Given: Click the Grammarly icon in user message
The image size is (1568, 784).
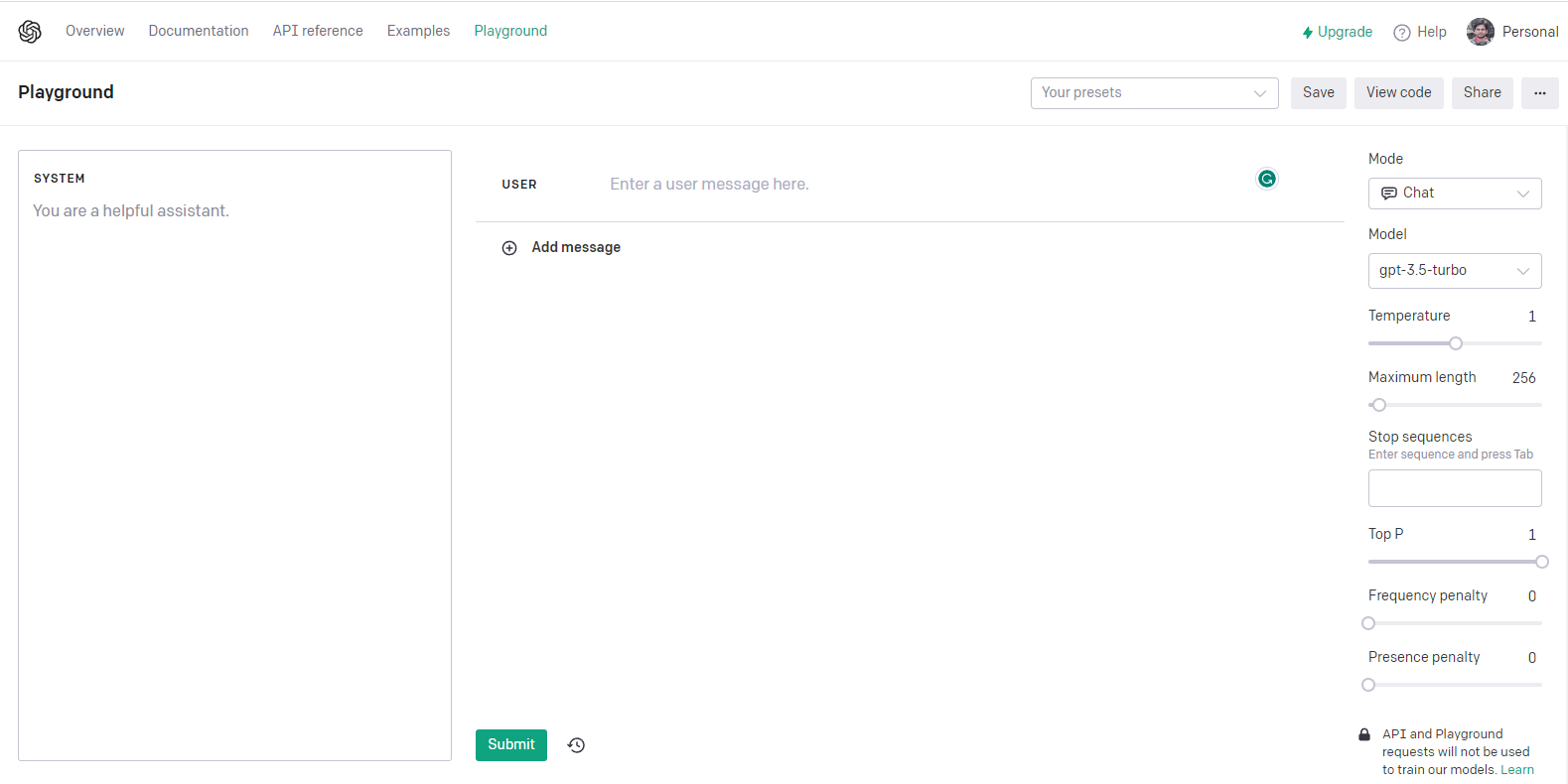Looking at the screenshot, I should pos(1266,179).
